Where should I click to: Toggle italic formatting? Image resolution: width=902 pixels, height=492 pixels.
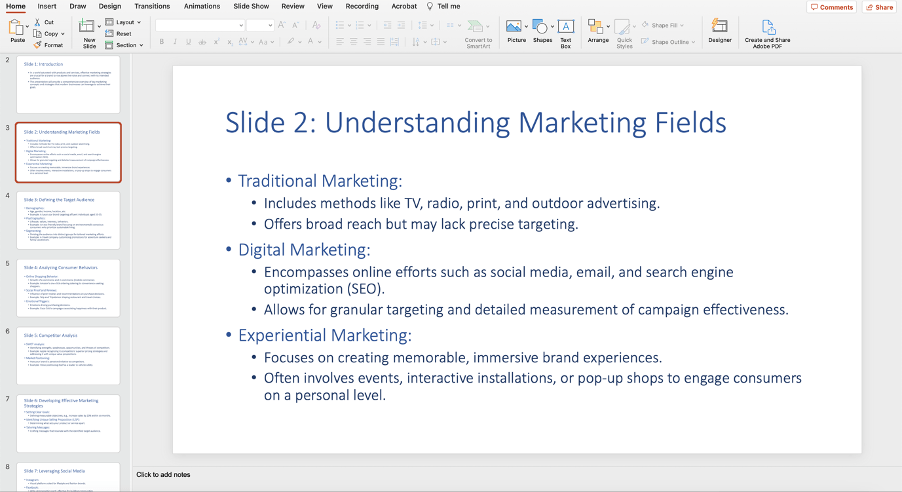point(175,41)
